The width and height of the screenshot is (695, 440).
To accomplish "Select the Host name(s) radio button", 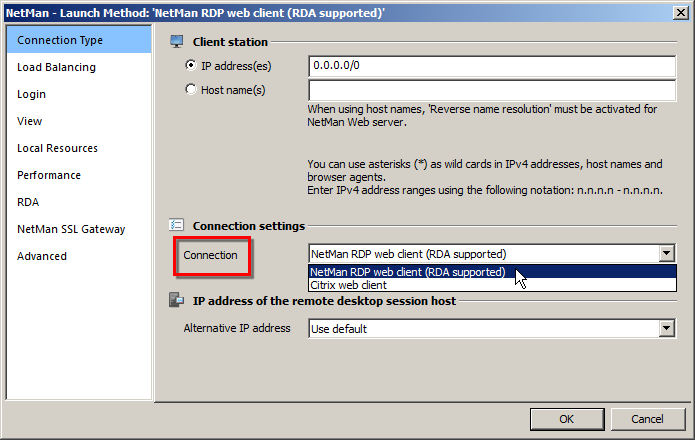I will tap(191, 90).
